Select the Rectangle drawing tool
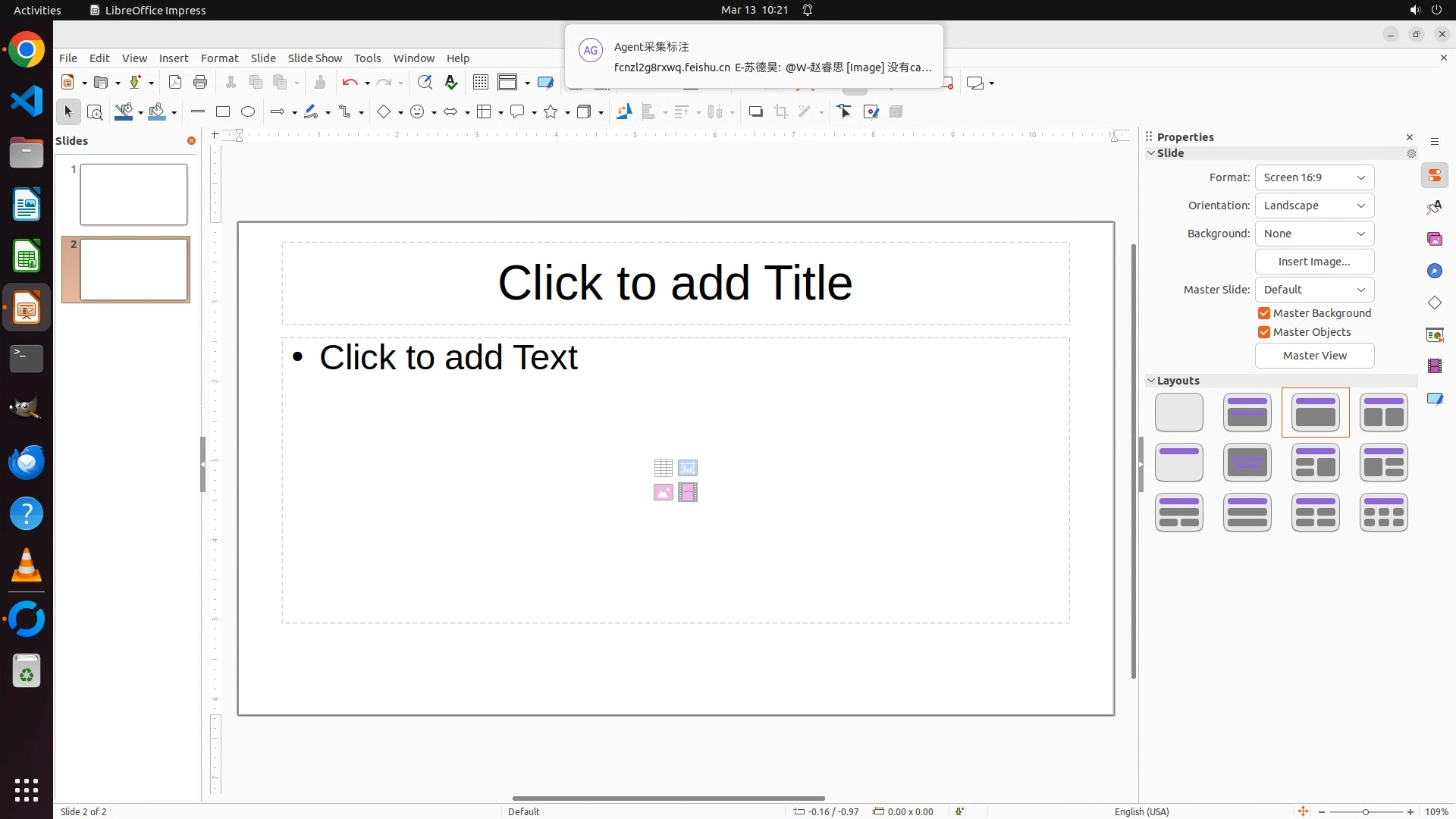The width and height of the screenshot is (1456, 819). [223, 112]
